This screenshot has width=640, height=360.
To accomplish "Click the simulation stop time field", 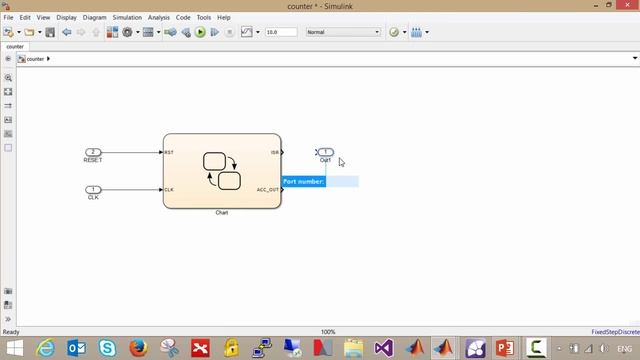I will tap(281, 32).
